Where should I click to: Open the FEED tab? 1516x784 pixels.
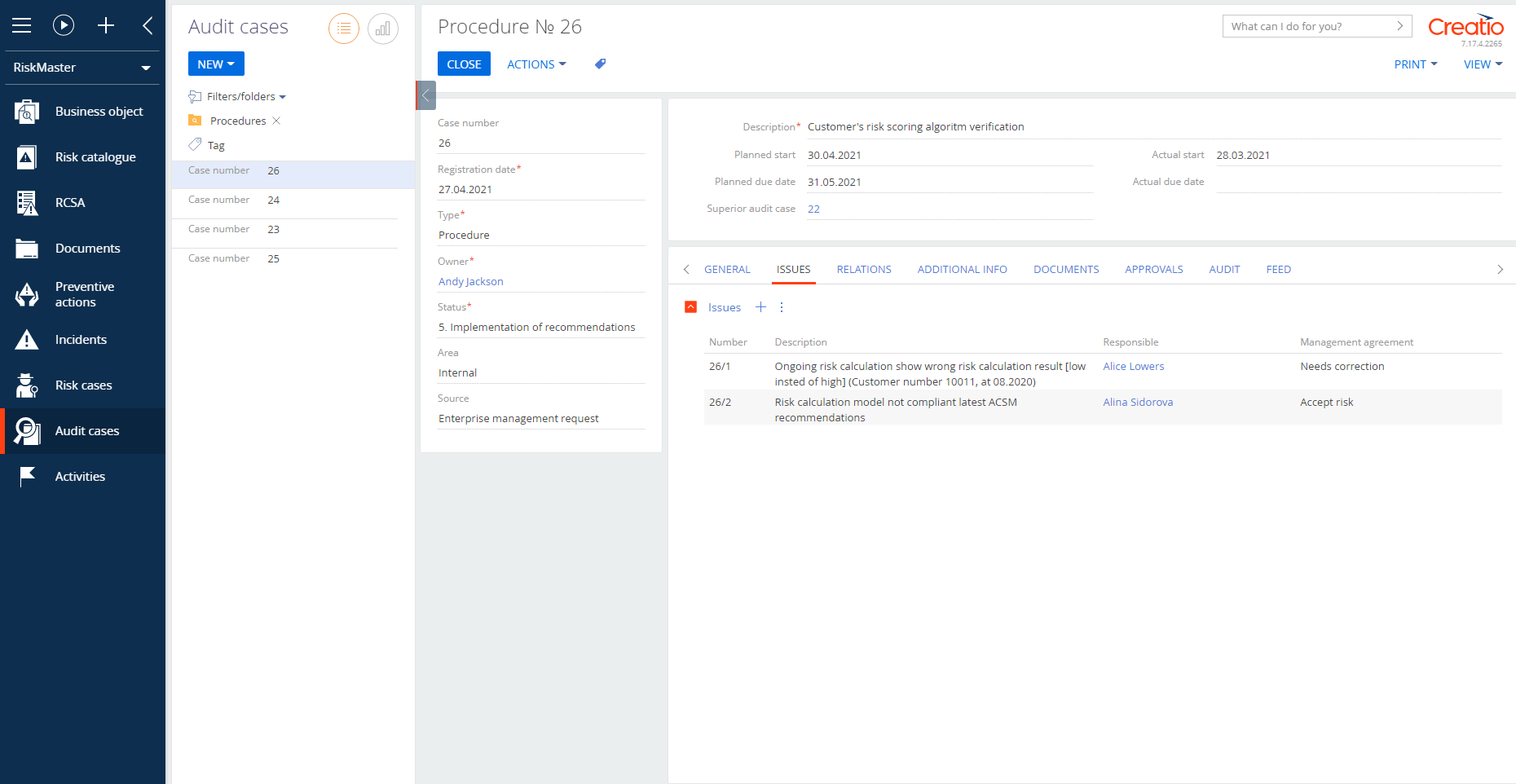1278,269
